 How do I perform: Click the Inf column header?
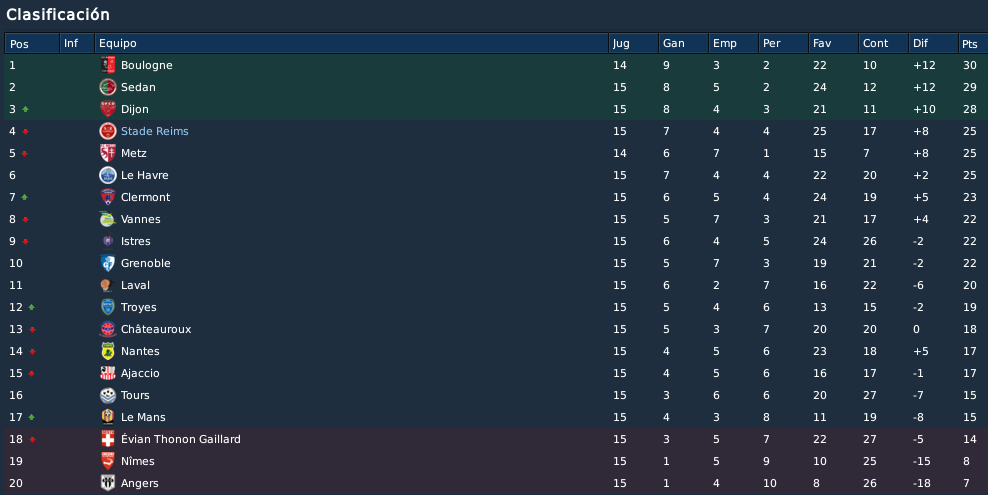[77, 43]
